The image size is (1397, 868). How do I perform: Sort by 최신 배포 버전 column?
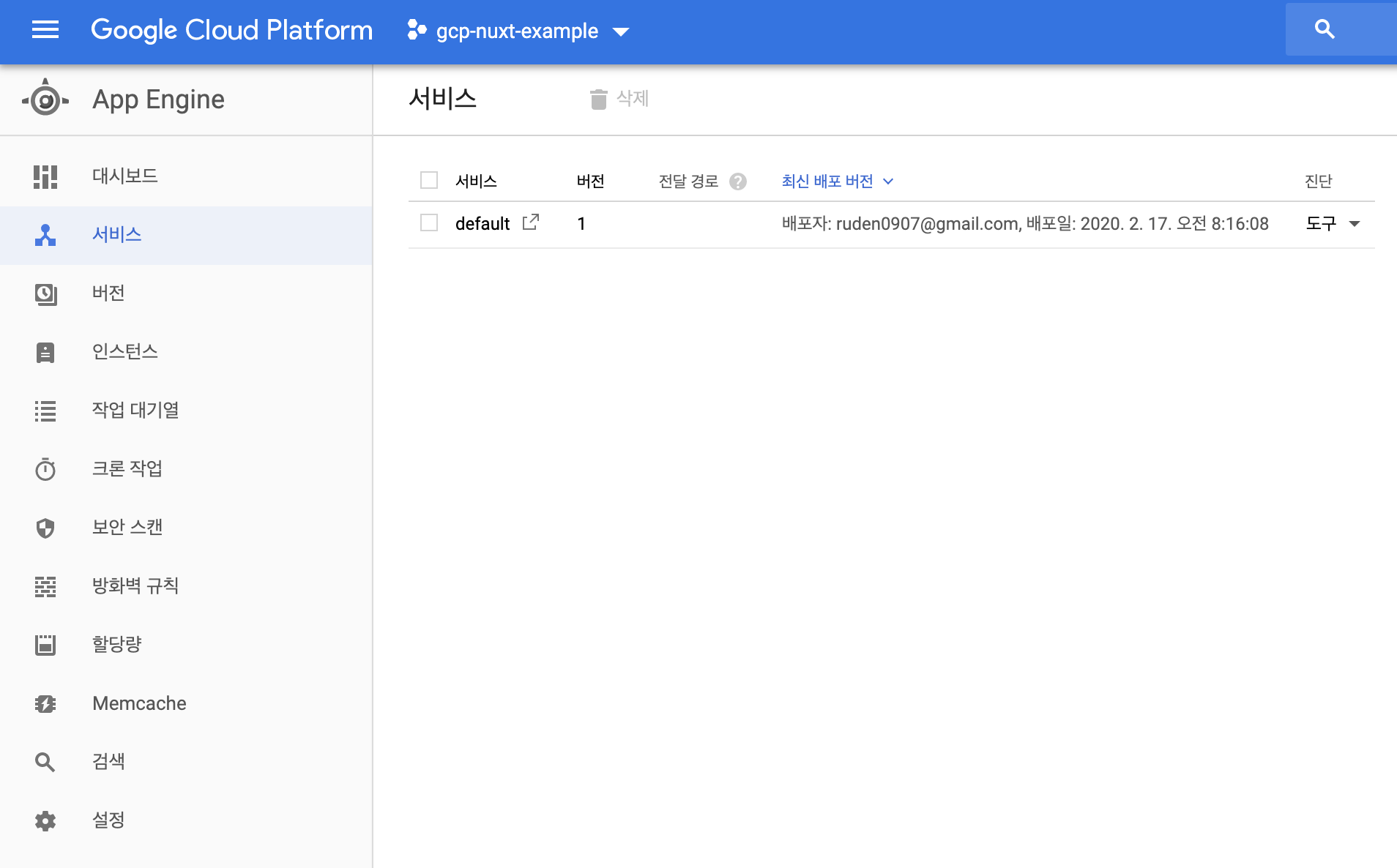(x=827, y=181)
